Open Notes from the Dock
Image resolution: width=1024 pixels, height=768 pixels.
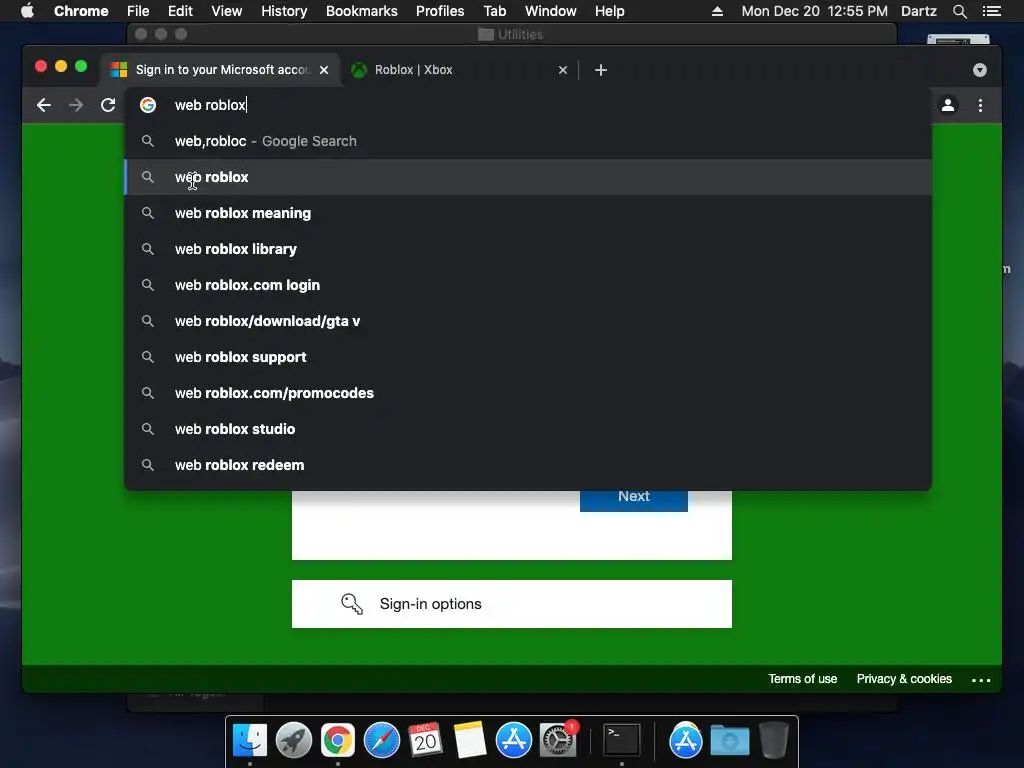(x=470, y=740)
